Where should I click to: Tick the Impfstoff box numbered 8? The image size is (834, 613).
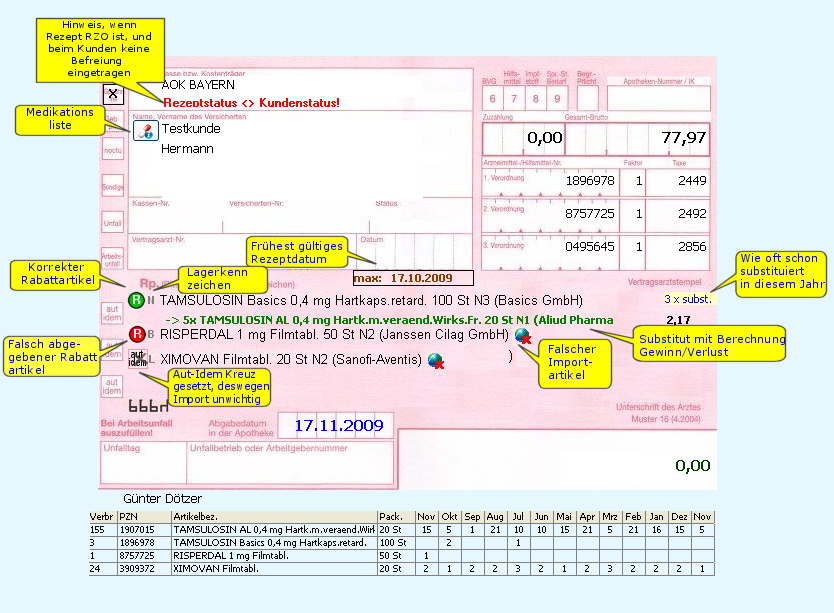536,98
